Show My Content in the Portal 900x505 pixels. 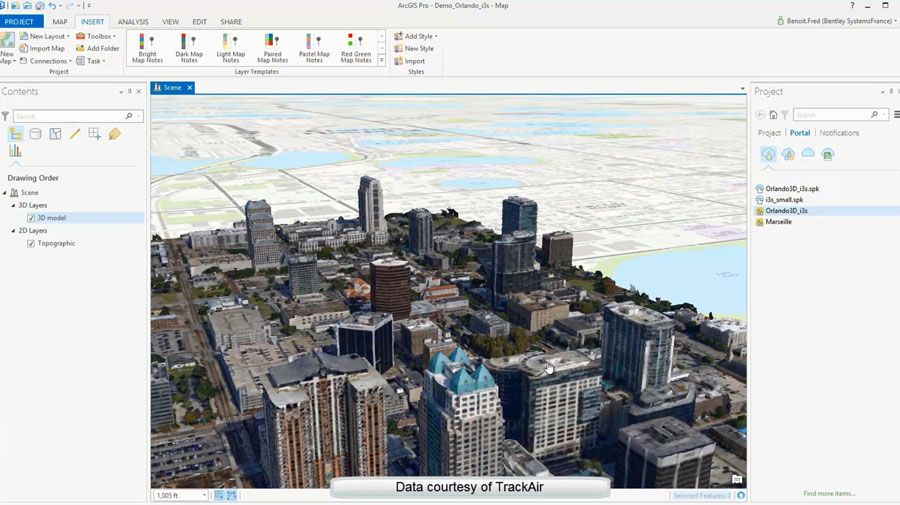click(x=768, y=154)
